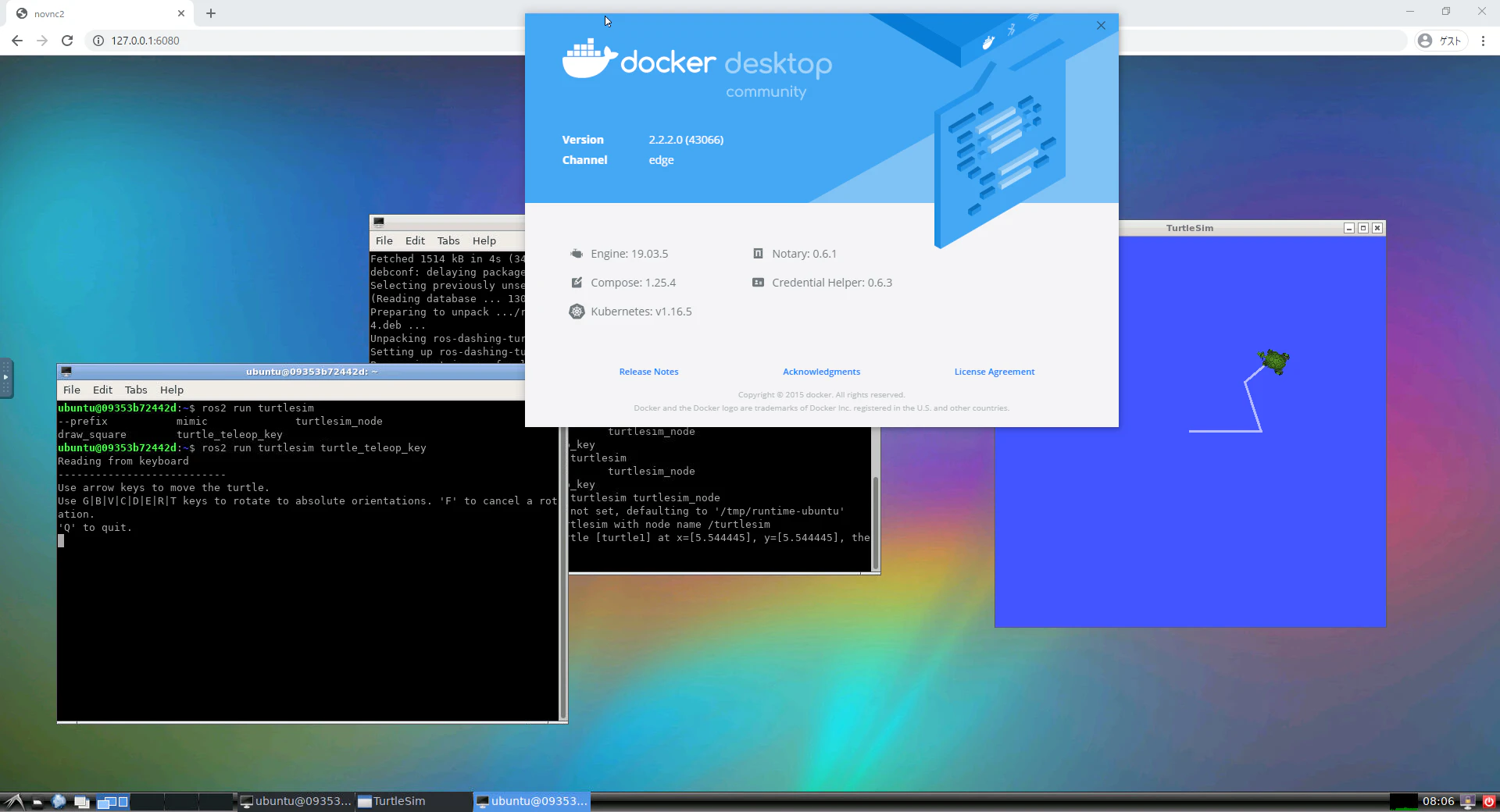Click the turtle in the TurtleSim window

point(1274,361)
